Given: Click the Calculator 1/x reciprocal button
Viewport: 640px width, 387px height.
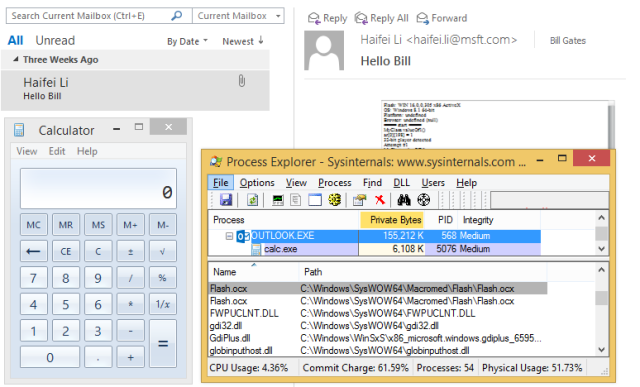Looking at the screenshot, I should [x=162, y=304].
